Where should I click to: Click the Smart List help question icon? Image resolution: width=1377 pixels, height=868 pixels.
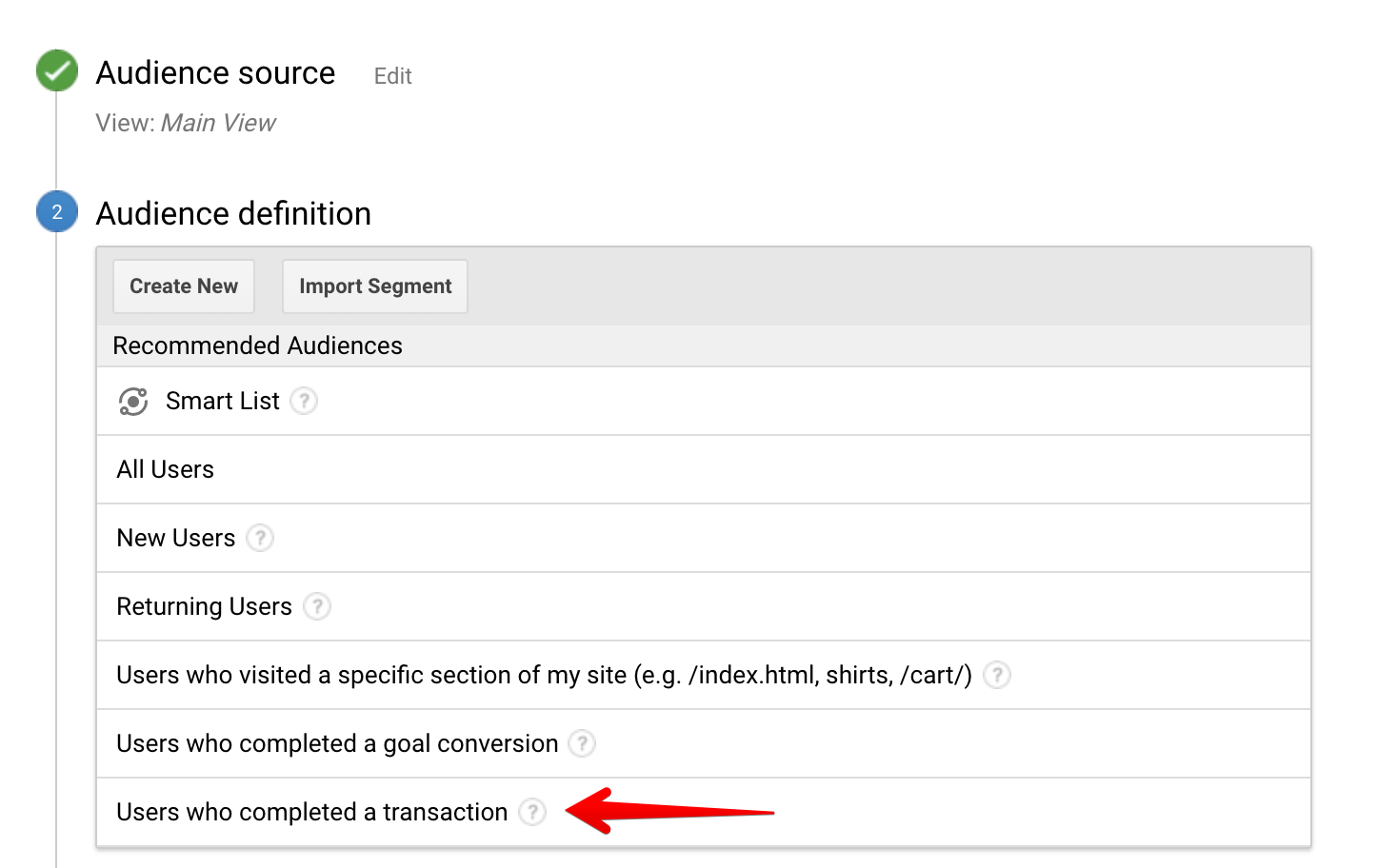click(304, 401)
